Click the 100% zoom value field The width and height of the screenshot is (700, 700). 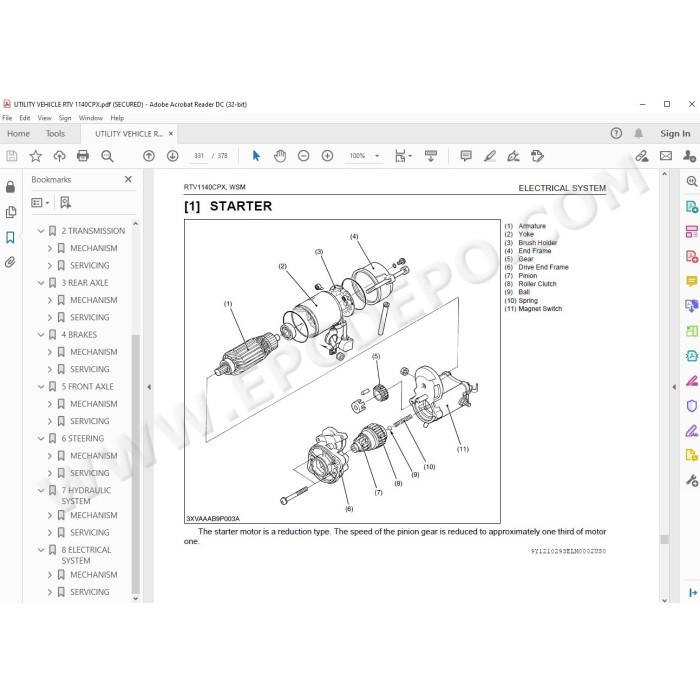tap(357, 156)
